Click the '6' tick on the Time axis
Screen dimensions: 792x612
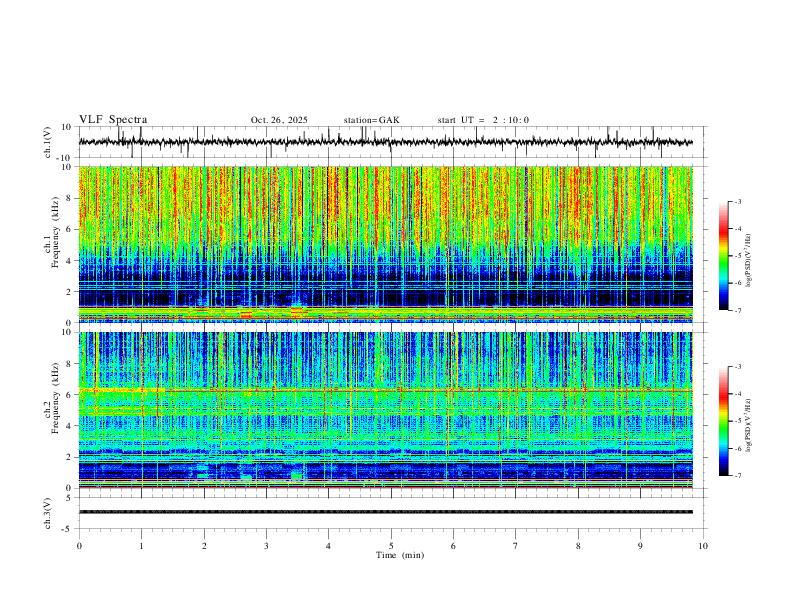tap(453, 546)
